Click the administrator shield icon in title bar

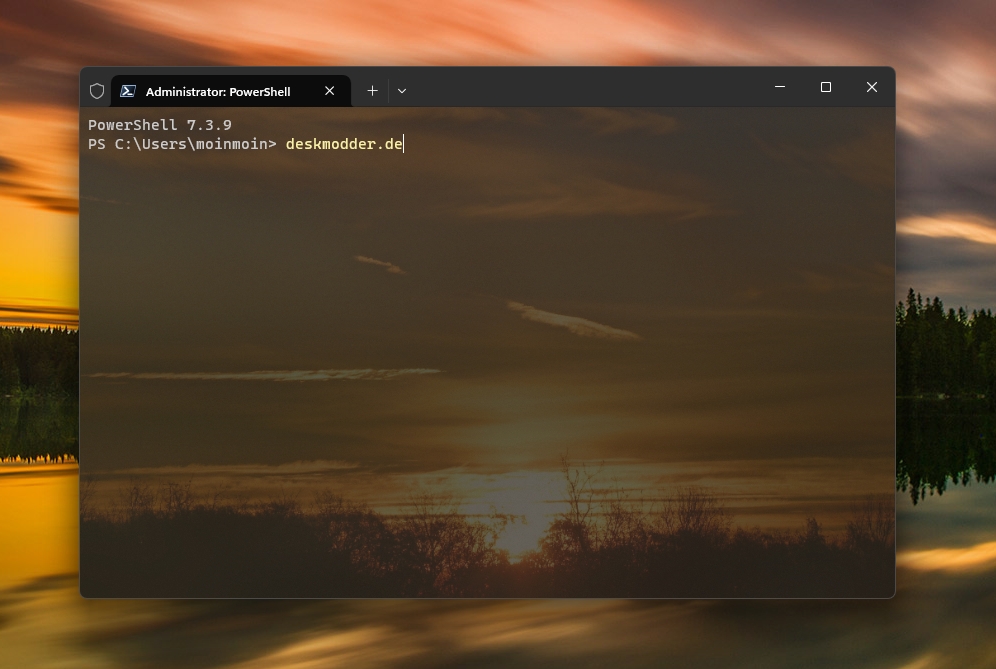tap(97, 91)
